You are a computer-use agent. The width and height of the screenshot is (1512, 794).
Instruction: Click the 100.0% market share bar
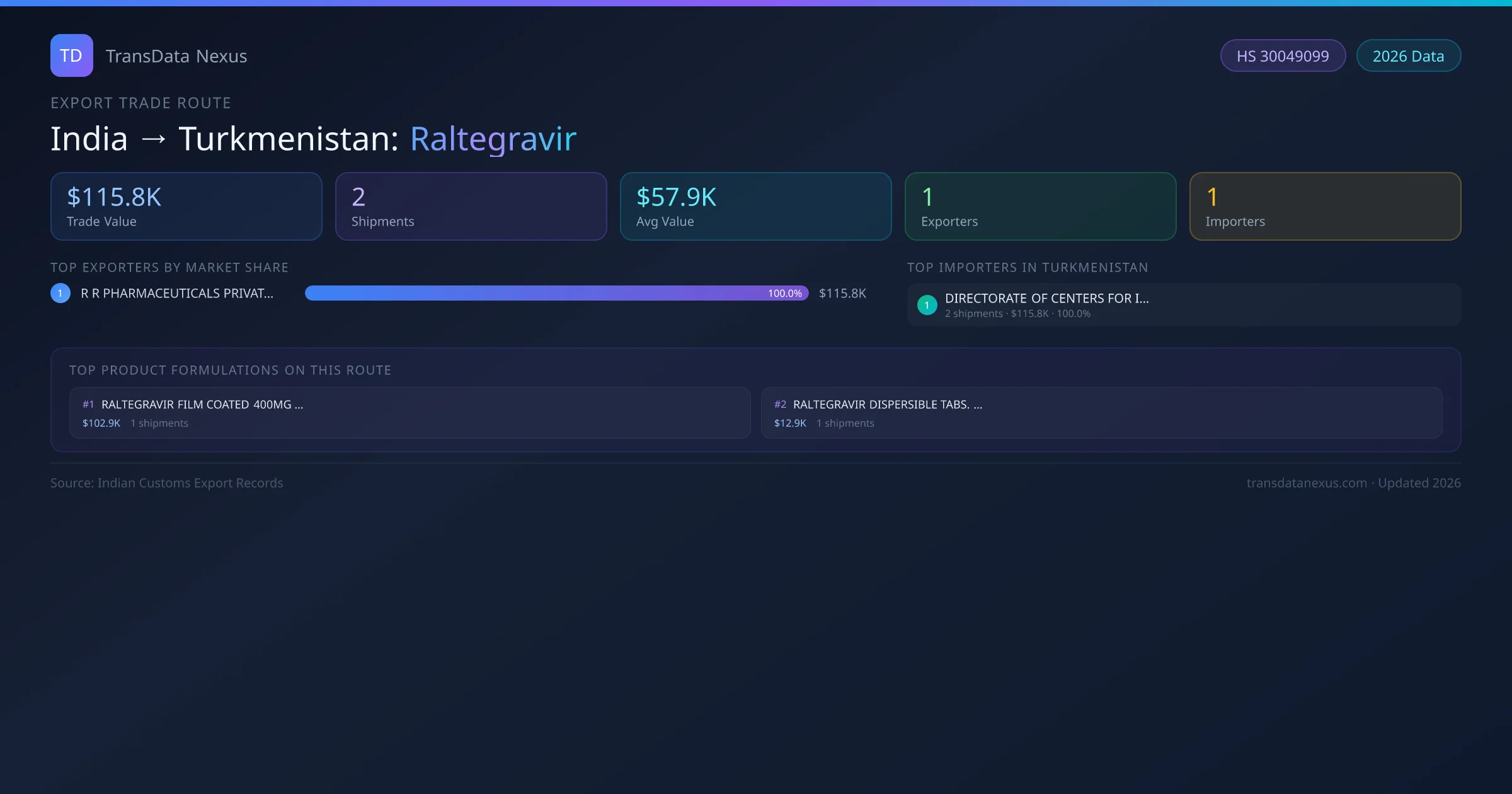pos(557,292)
